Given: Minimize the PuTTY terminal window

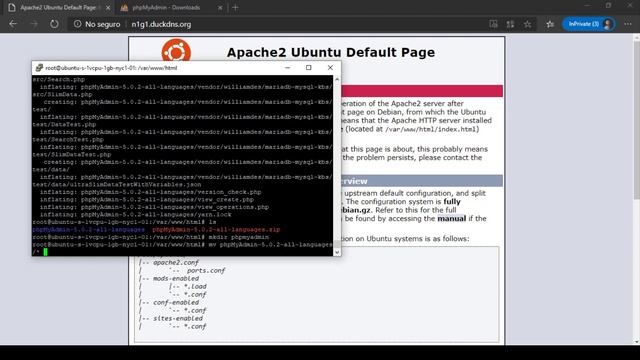Looking at the screenshot, I should [x=287, y=68].
